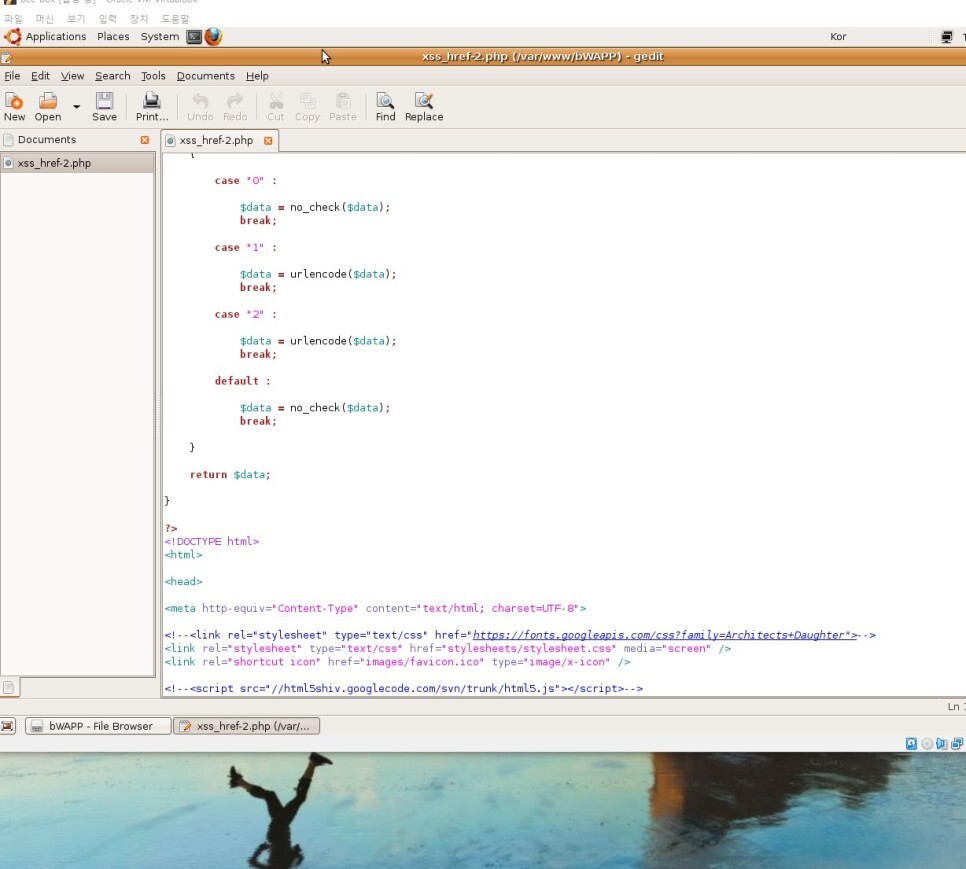
Task: Open the System menu in top panel
Action: [160, 36]
